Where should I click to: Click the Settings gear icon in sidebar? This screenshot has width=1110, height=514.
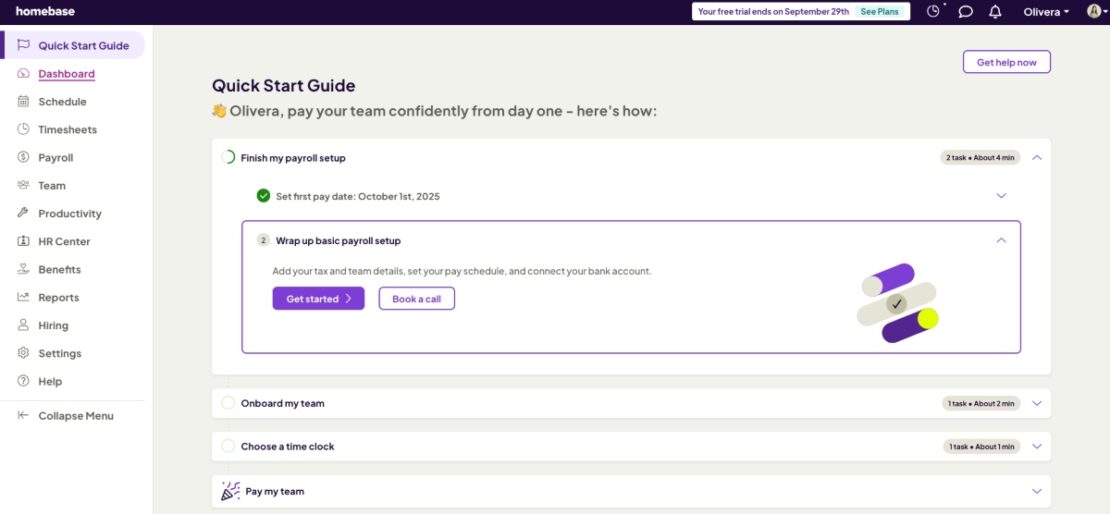23,354
